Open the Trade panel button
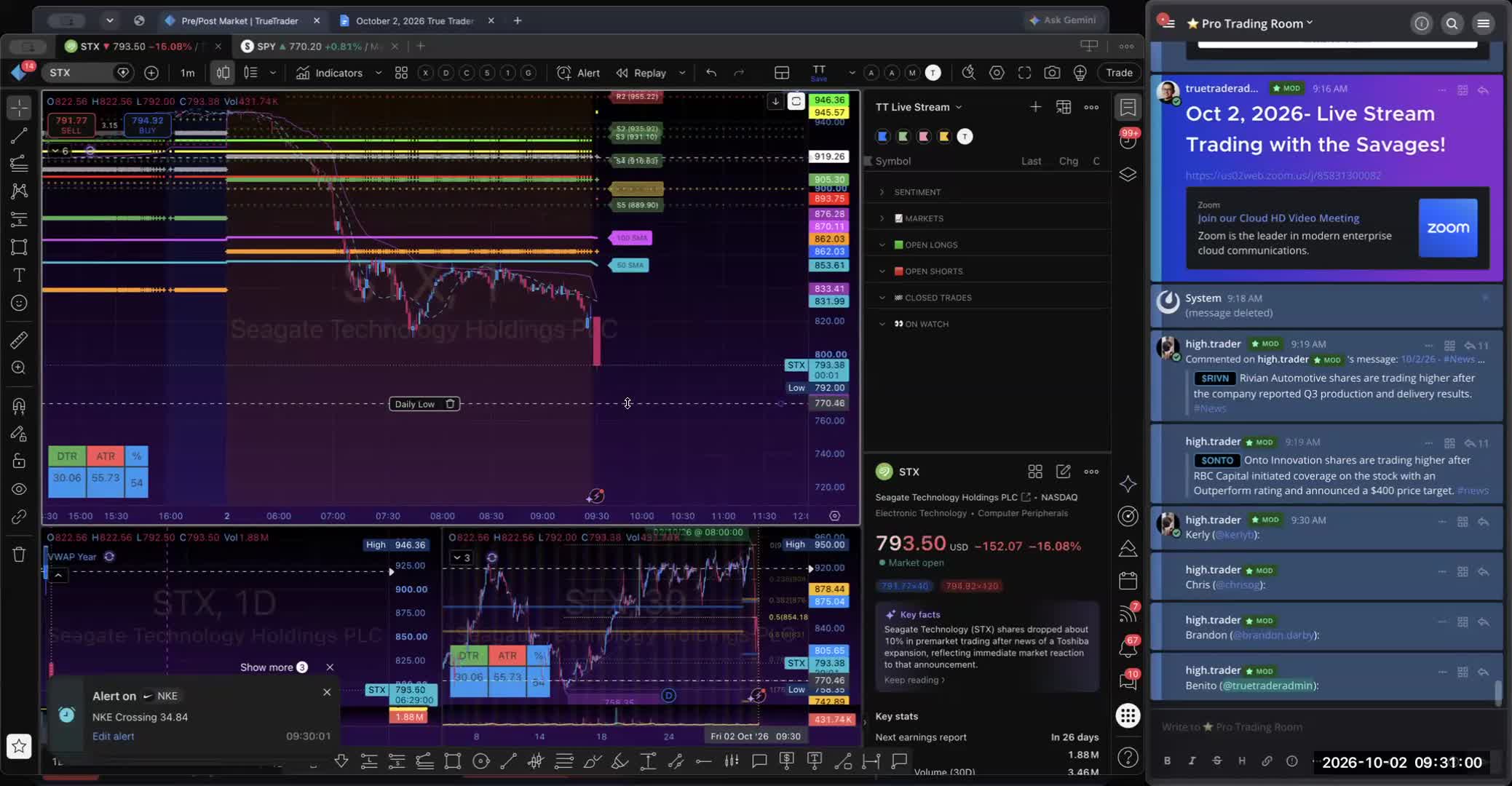Screen dimensions: 1512x786 click(1119, 73)
